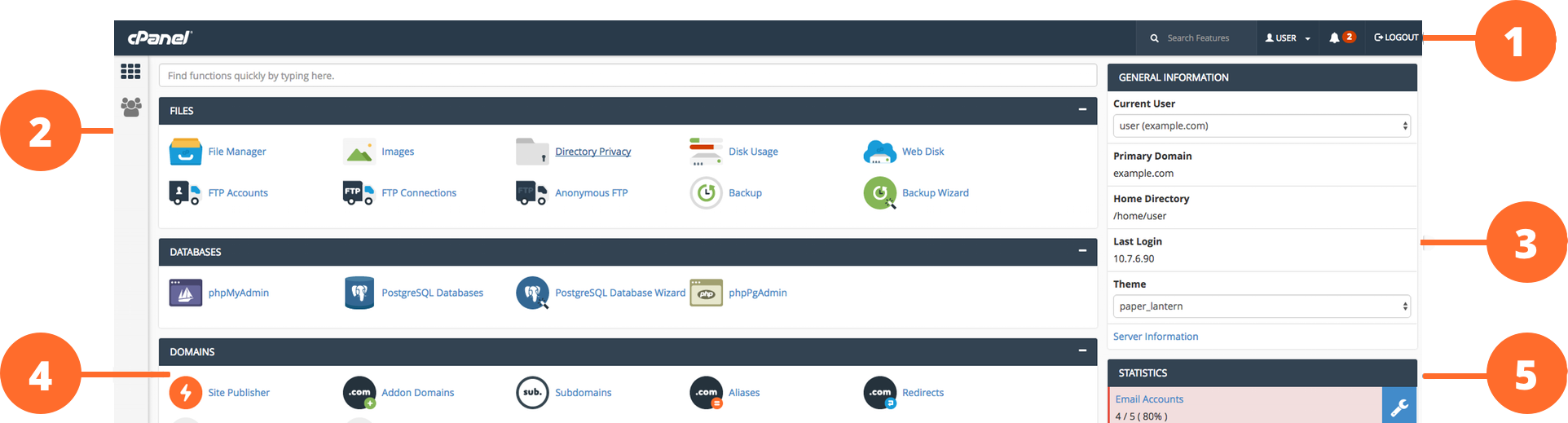Open the FTP Connections link text

point(419,193)
